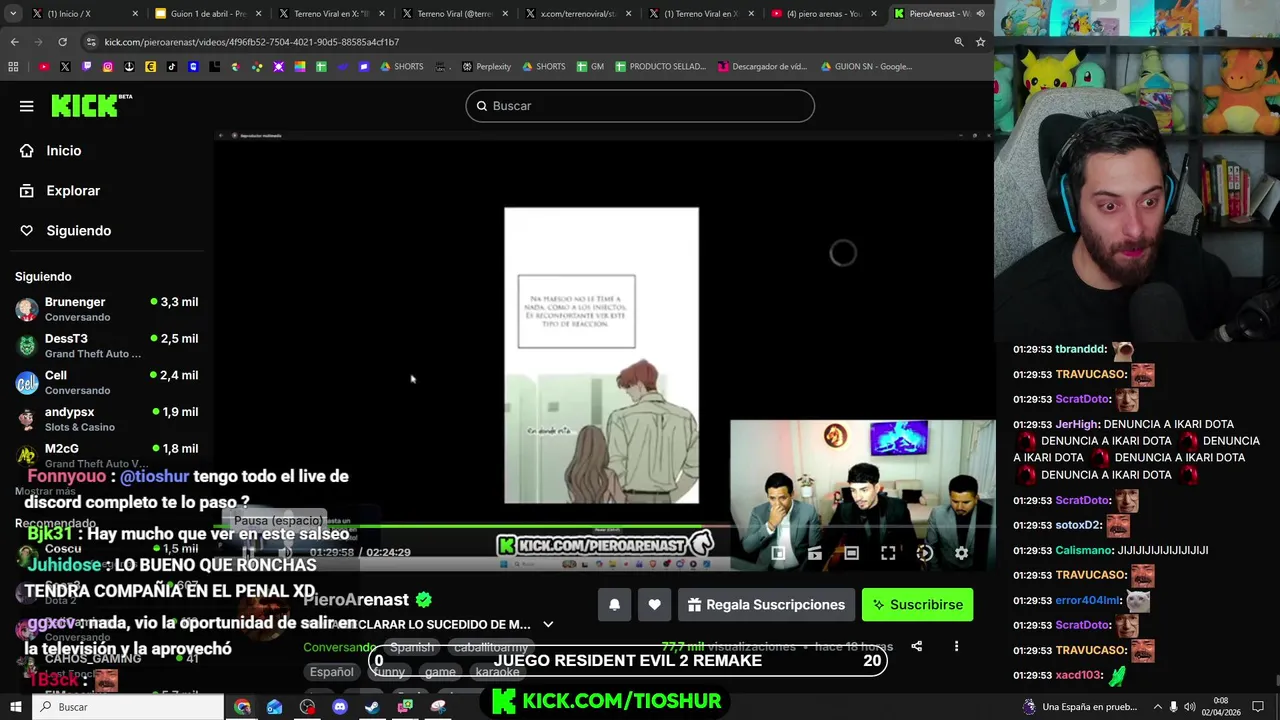The width and height of the screenshot is (1280, 720).
Task: Reload the page in browser
Action: pyautogui.click(x=62, y=42)
